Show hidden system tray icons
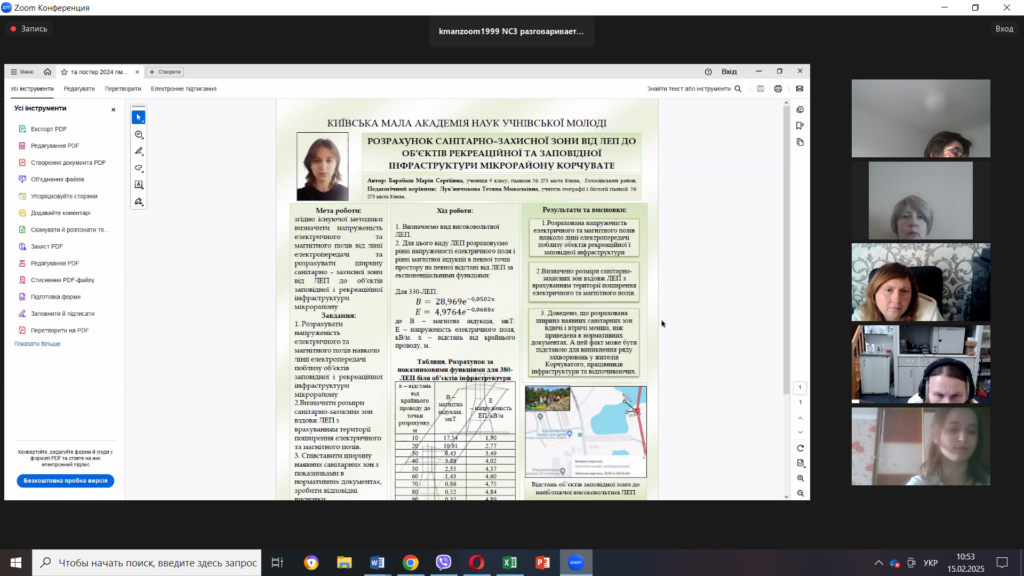 pyautogui.click(x=878, y=563)
